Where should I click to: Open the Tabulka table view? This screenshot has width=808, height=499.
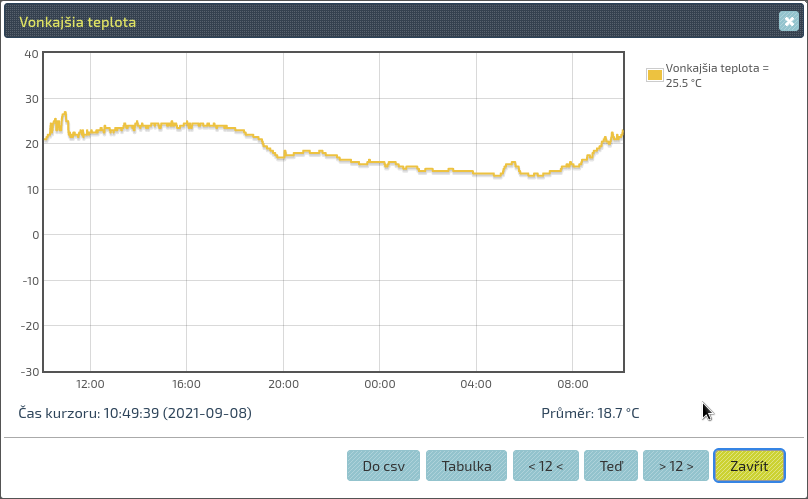466,465
